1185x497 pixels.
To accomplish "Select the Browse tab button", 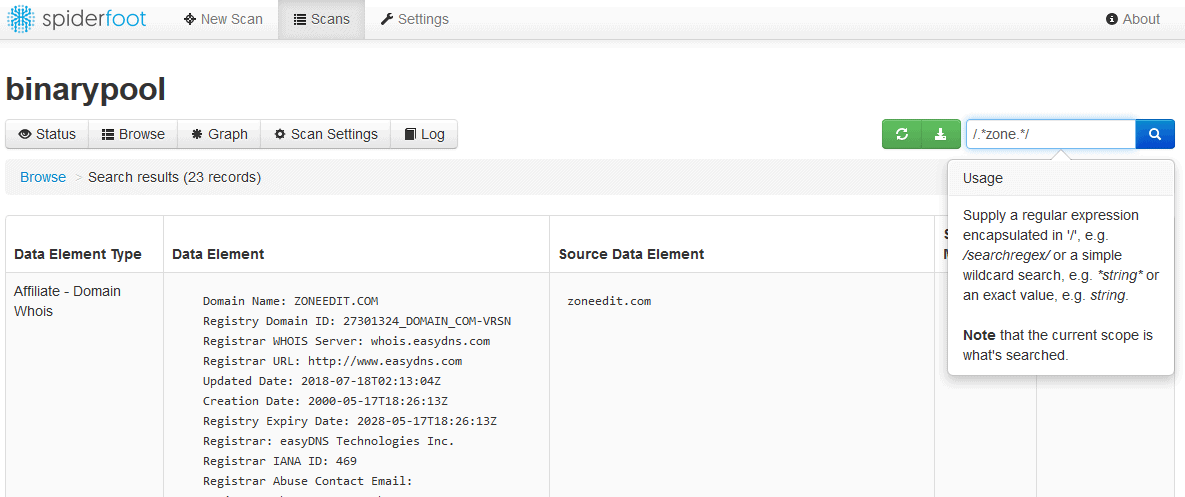I will 133,134.
